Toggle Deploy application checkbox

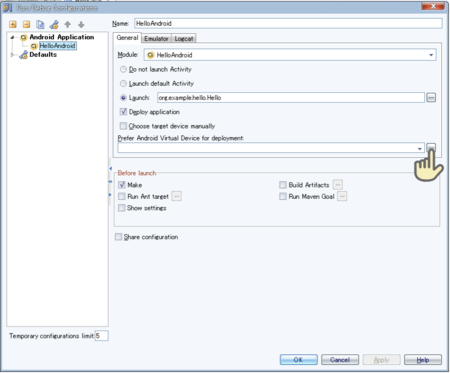tap(123, 112)
